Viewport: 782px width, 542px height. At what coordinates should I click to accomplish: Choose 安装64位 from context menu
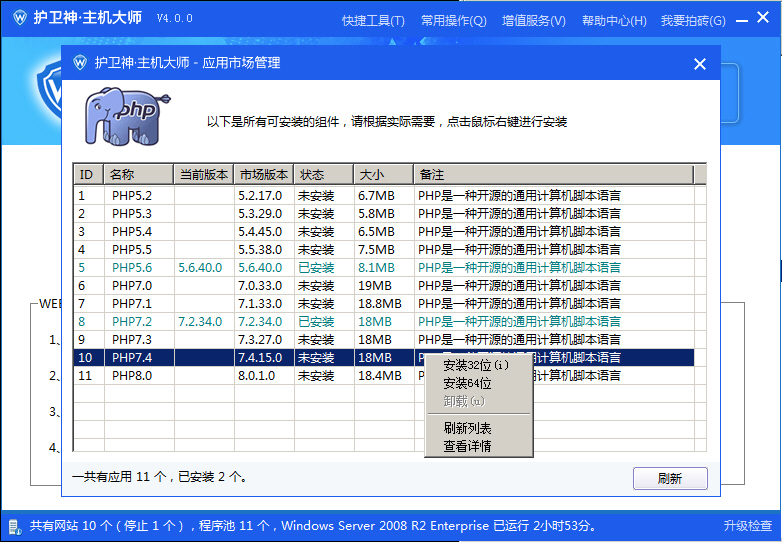(x=478, y=383)
